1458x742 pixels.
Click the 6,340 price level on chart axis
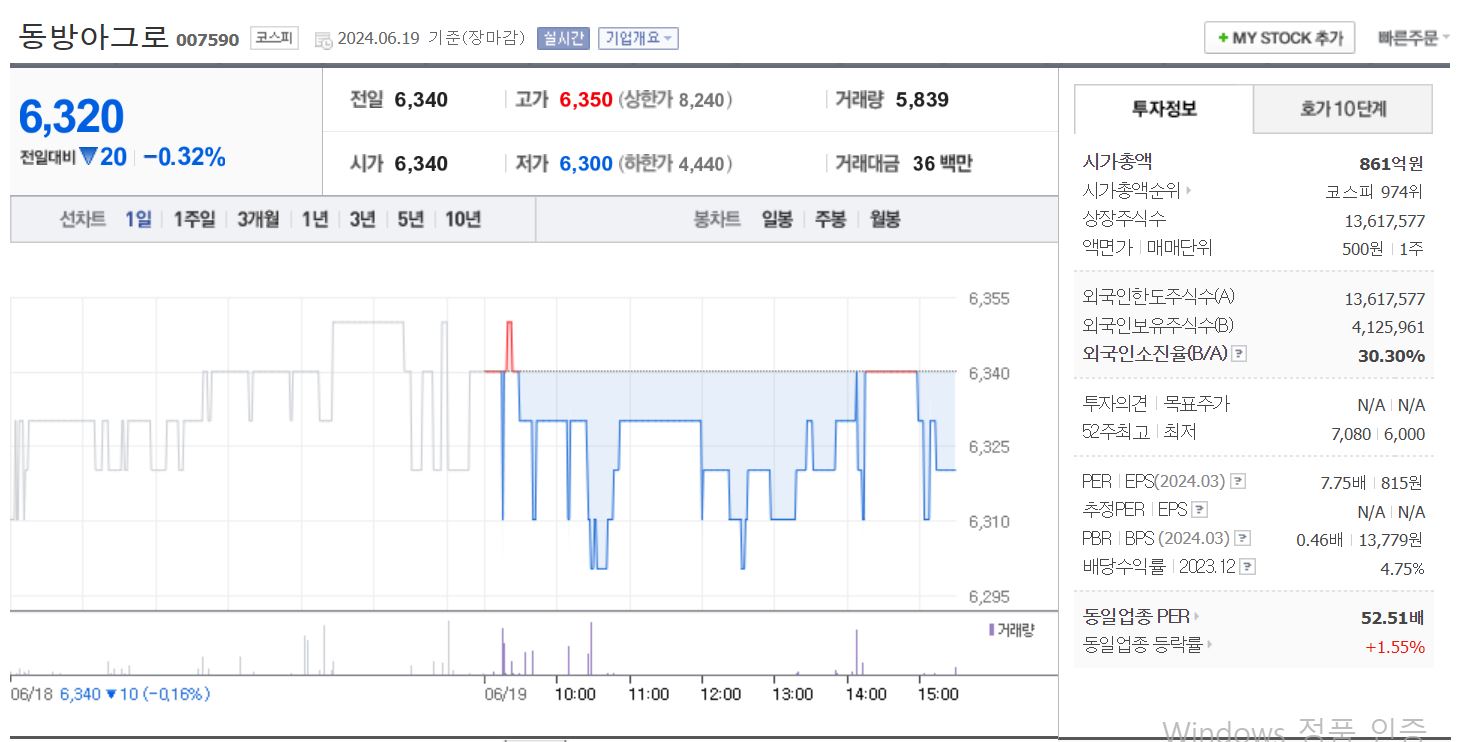(x=989, y=373)
